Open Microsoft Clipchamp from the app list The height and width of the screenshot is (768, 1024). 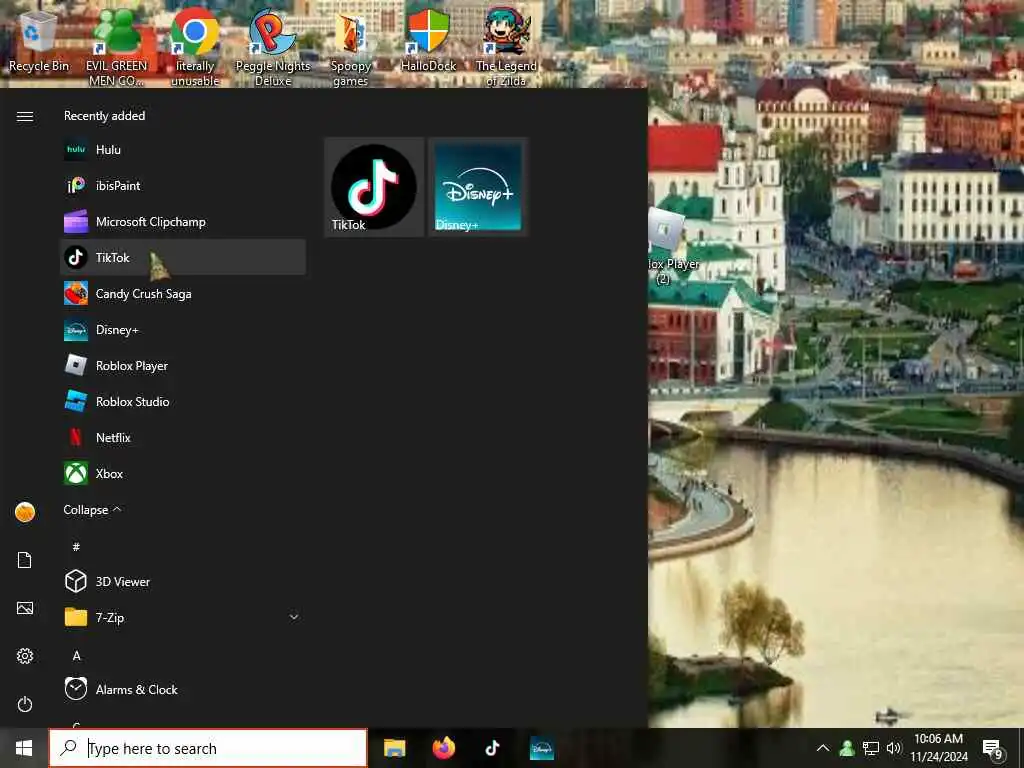[x=182, y=221]
